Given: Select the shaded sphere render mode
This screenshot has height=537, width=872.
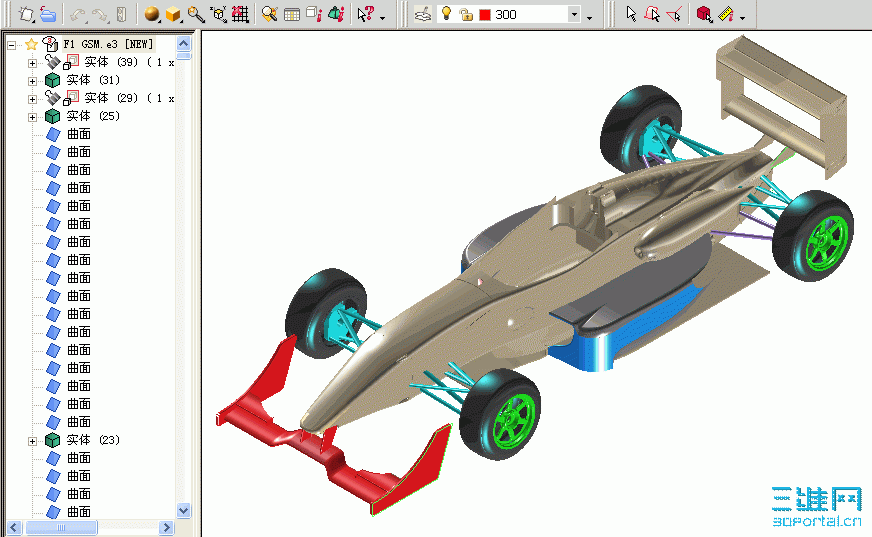Looking at the screenshot, I should coord(151,14).
